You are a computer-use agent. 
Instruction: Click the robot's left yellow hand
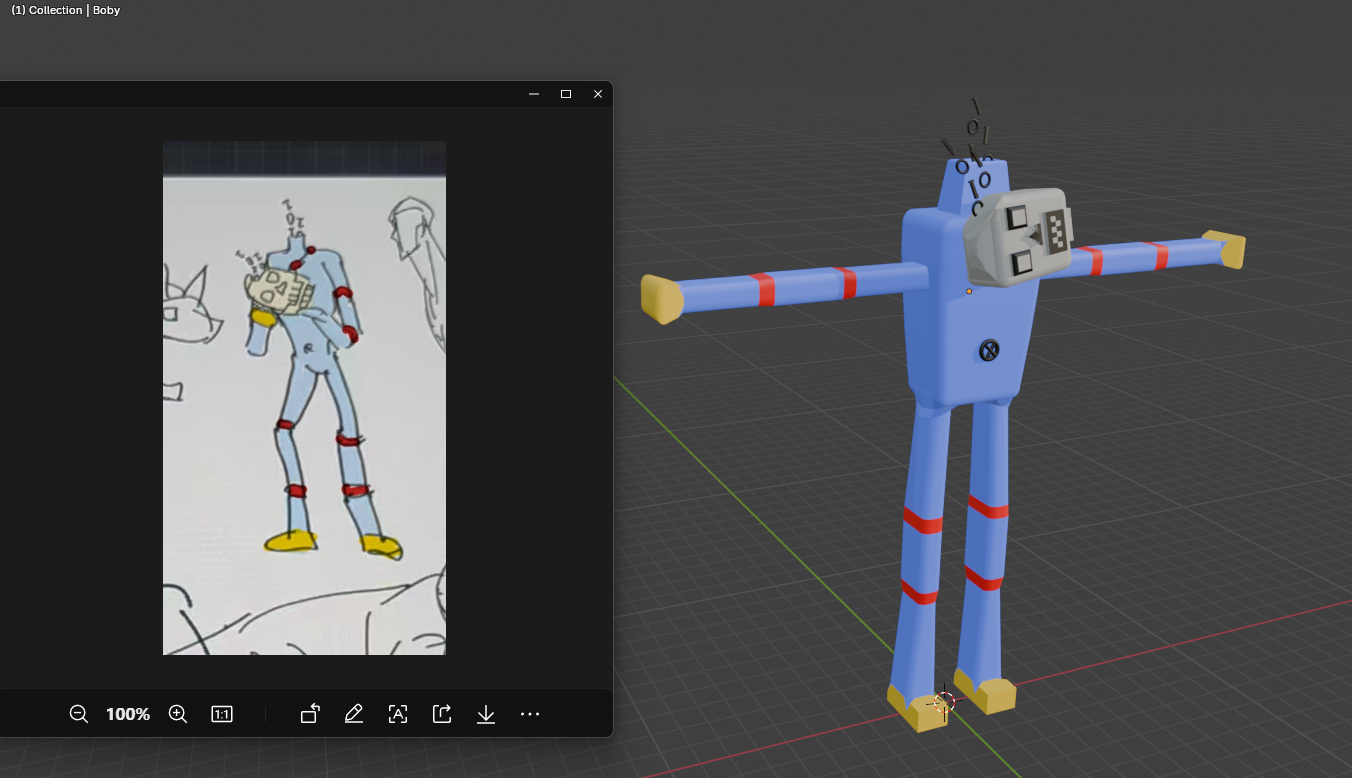[661, 299]
